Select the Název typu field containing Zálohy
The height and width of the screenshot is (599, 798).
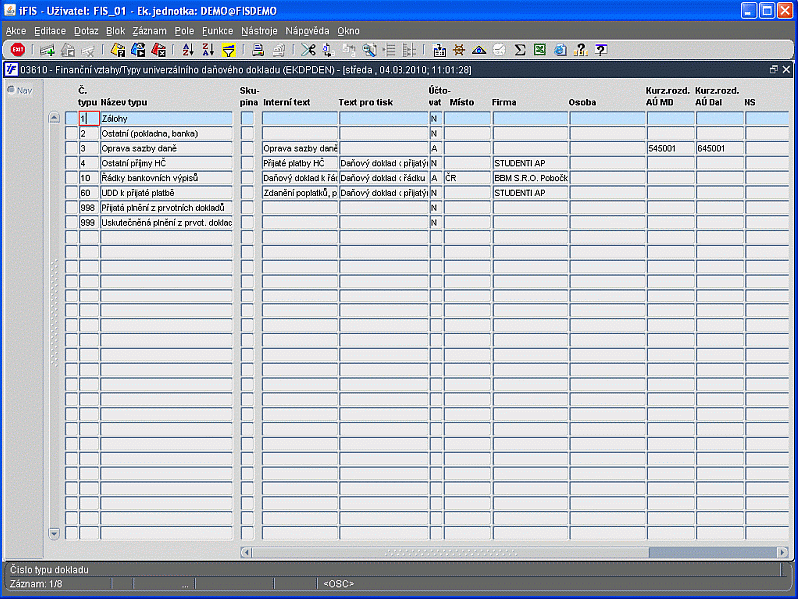(166, 118)
